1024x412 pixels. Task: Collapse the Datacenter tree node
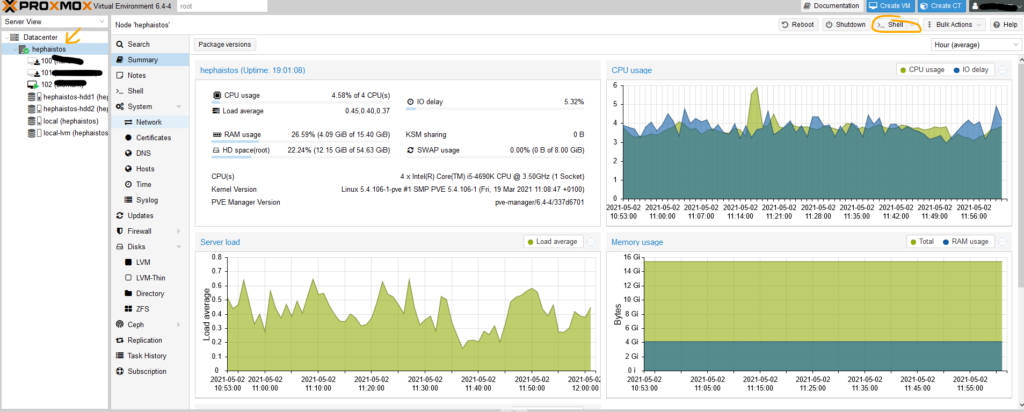(6, 37)
